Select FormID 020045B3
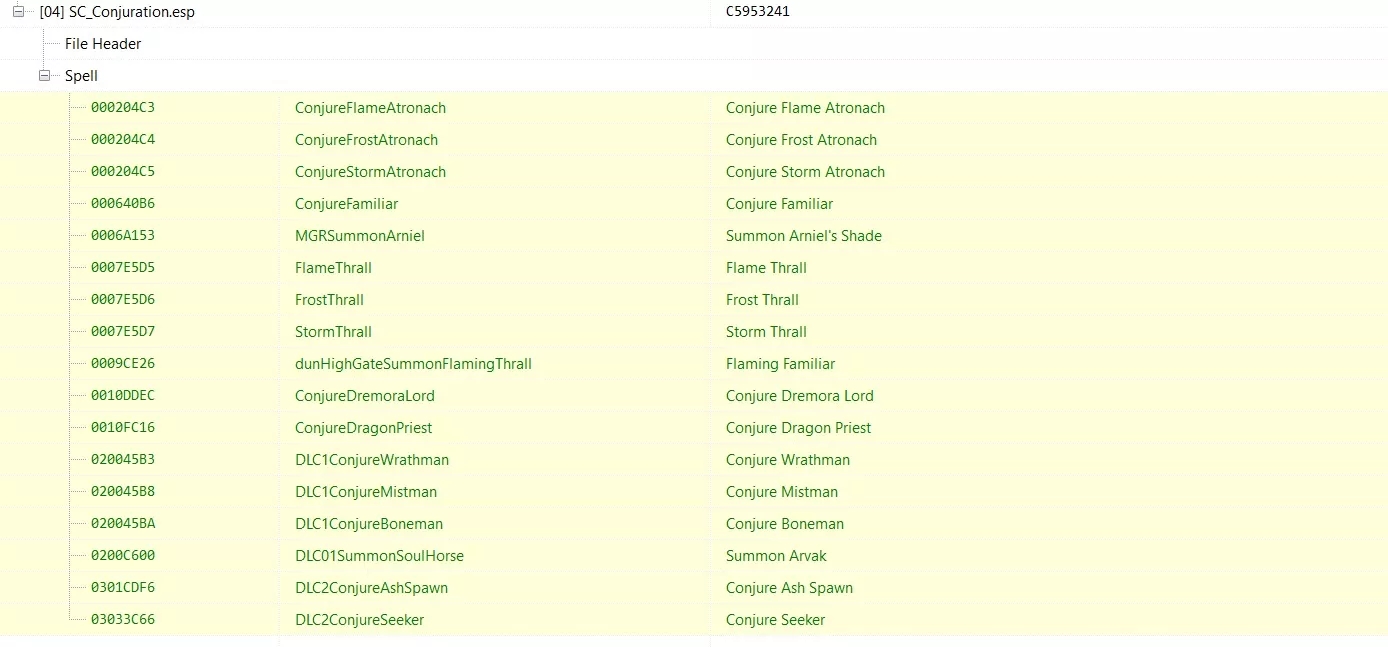1388x647 pixels. point(123,460)
